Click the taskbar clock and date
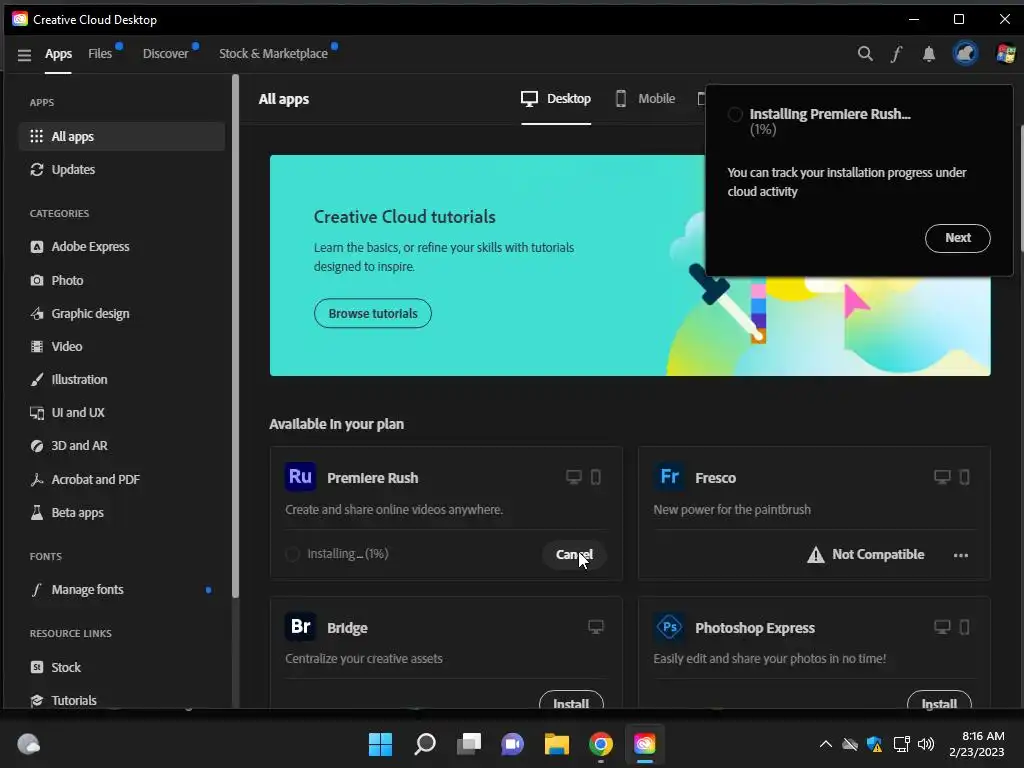 (x=976, y=744)
